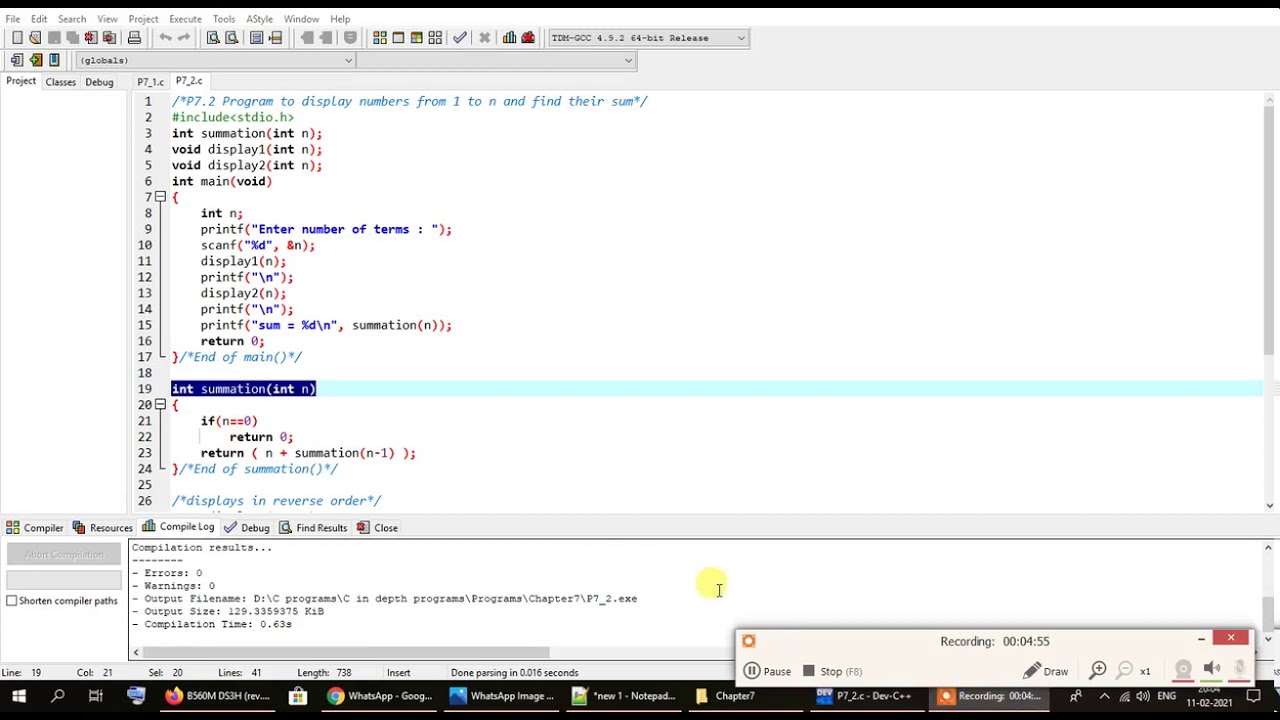Toggle microphone in recorder panel
Viewport: 1280px width, 720px height.
pyautogui.click(x=1240, y=669)
